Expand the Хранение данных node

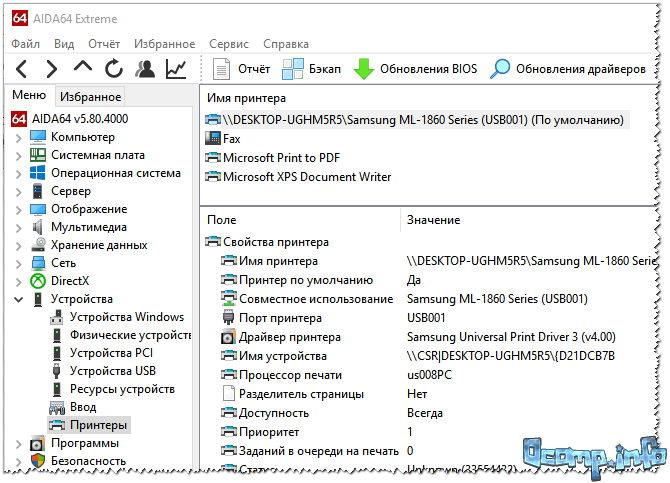18,246
